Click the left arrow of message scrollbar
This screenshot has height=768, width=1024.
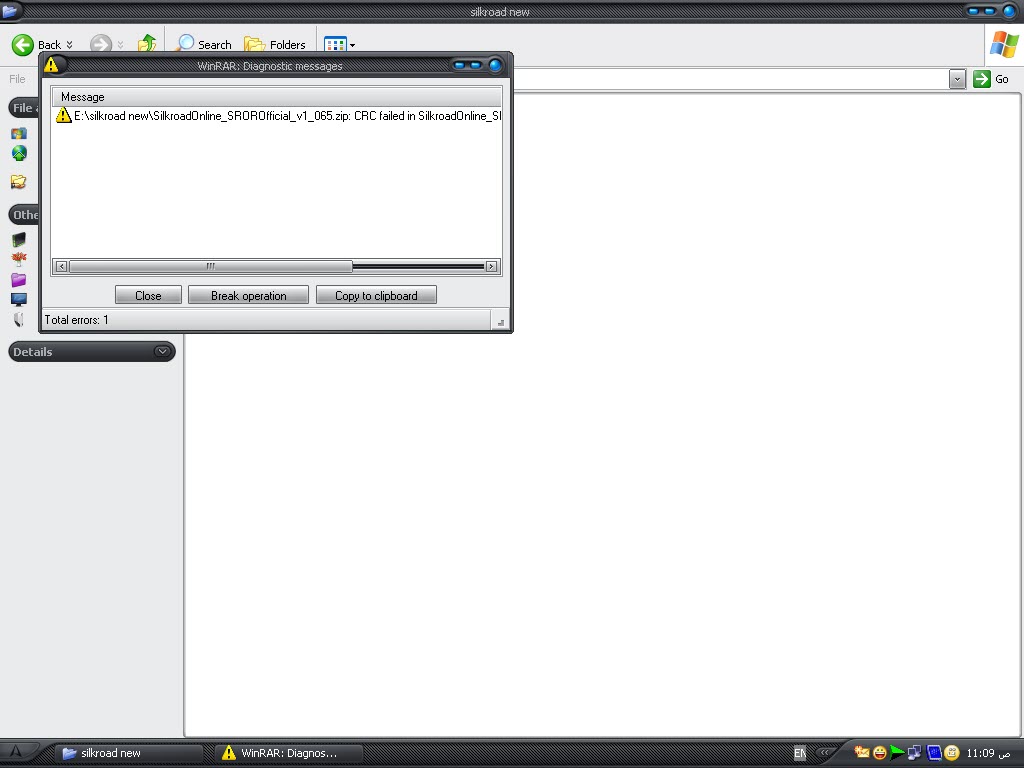click(x=61, y=266)
